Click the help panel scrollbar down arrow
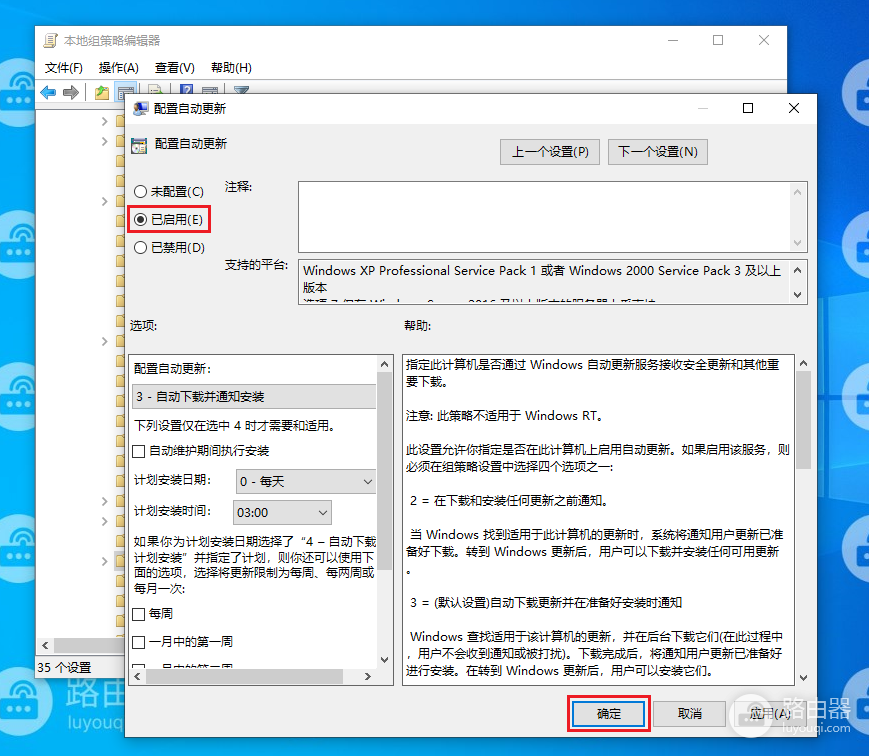Viewport: 869px width, 756px height. click(804, 677)
